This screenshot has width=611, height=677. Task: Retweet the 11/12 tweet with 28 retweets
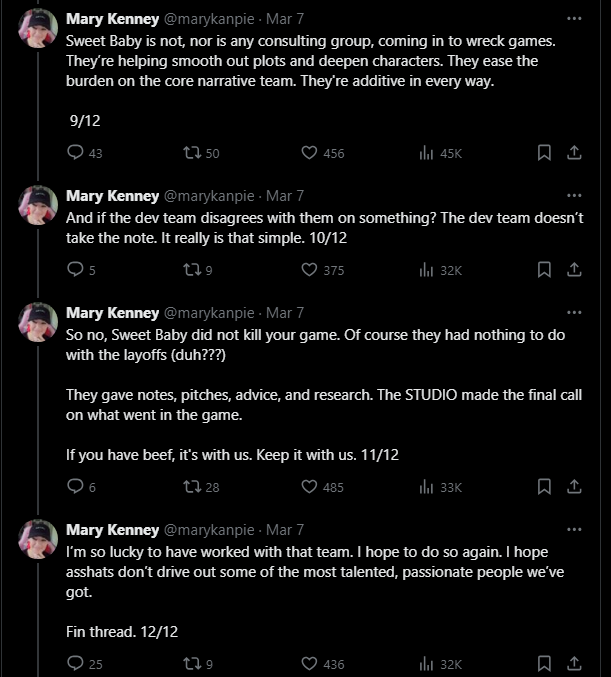tap(192, 487)
